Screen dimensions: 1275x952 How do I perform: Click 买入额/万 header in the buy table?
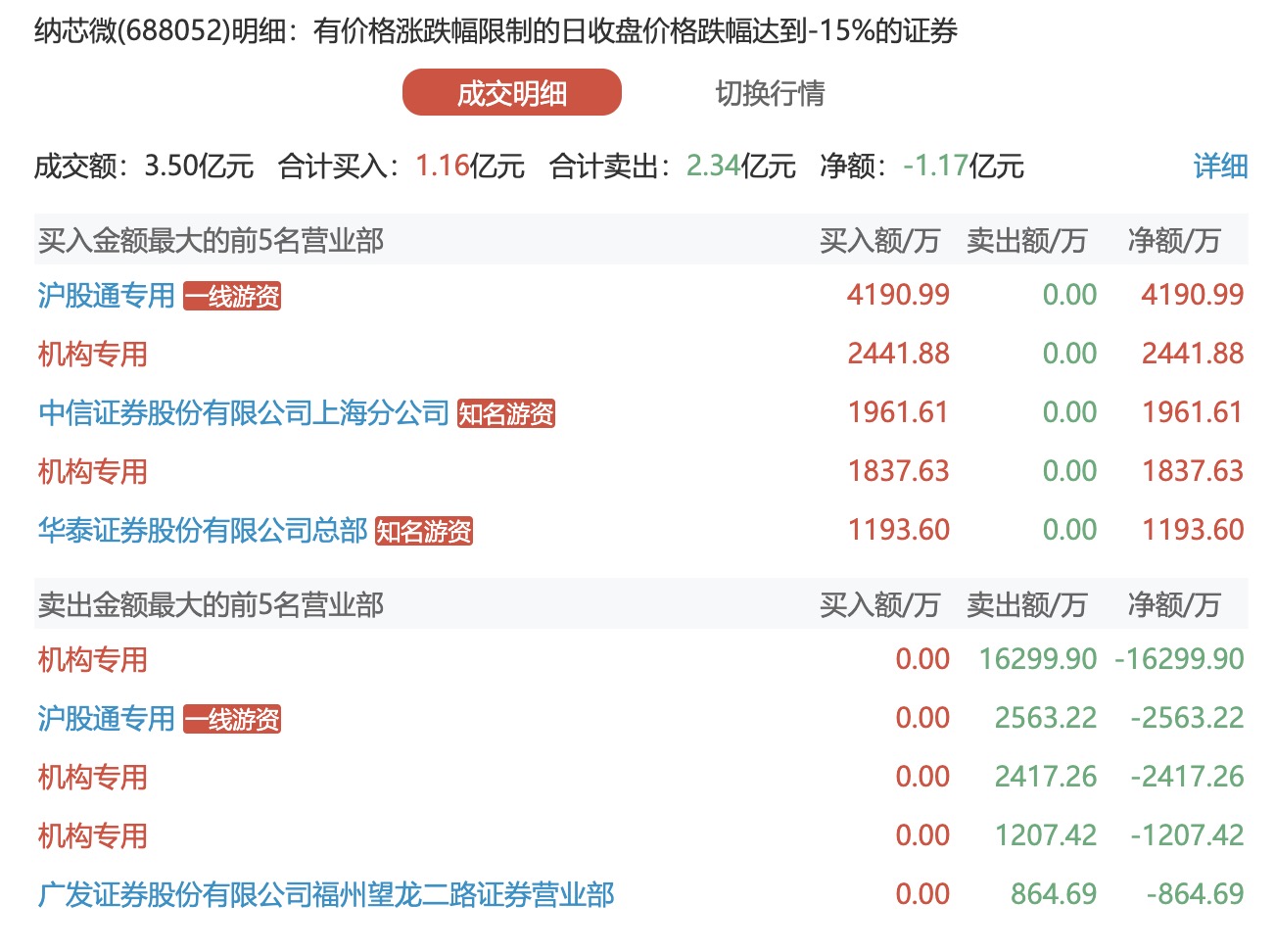point(879,240)
